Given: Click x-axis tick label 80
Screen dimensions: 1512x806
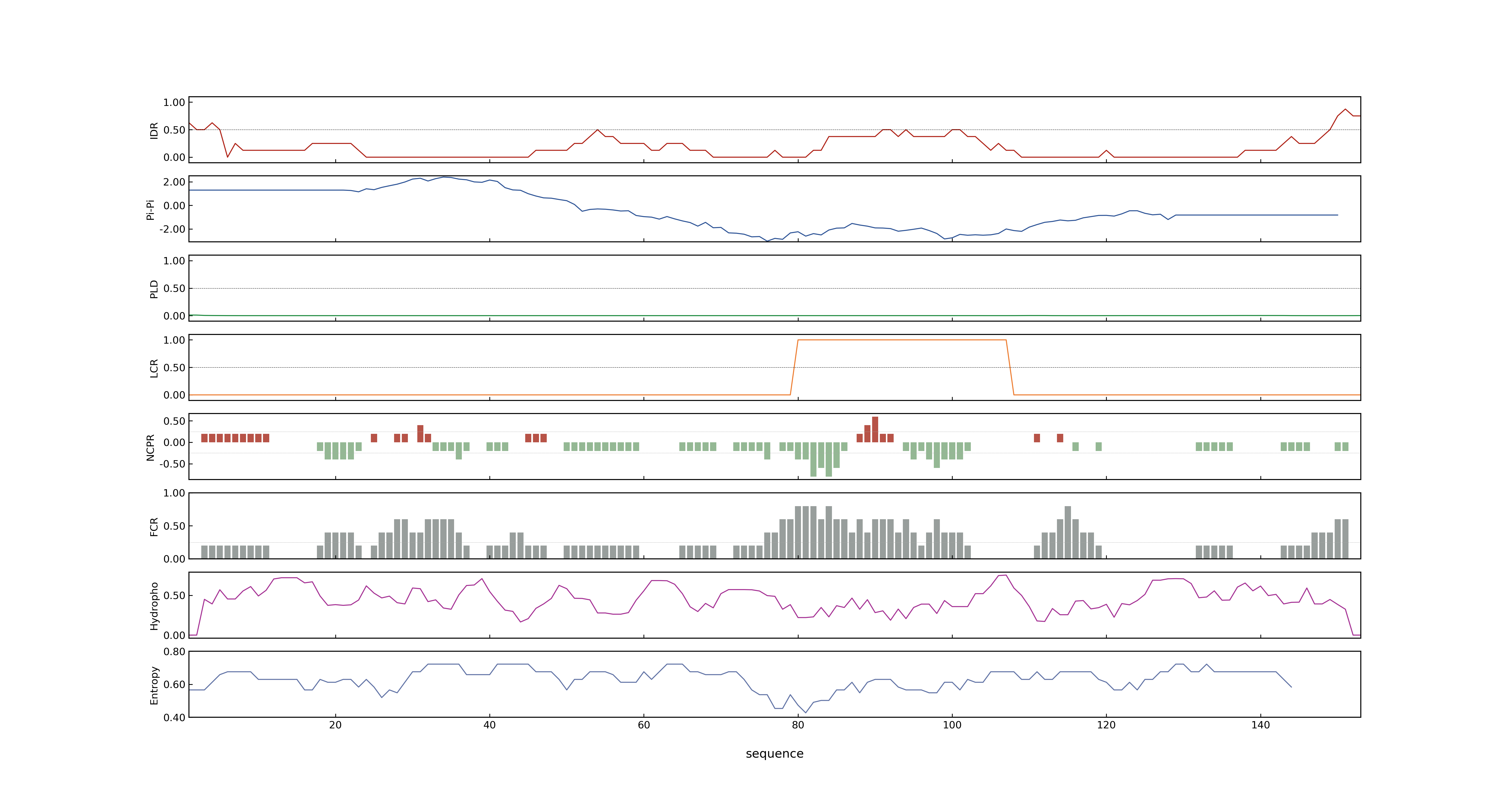Looking at the screenshot, I should point(798,725).
